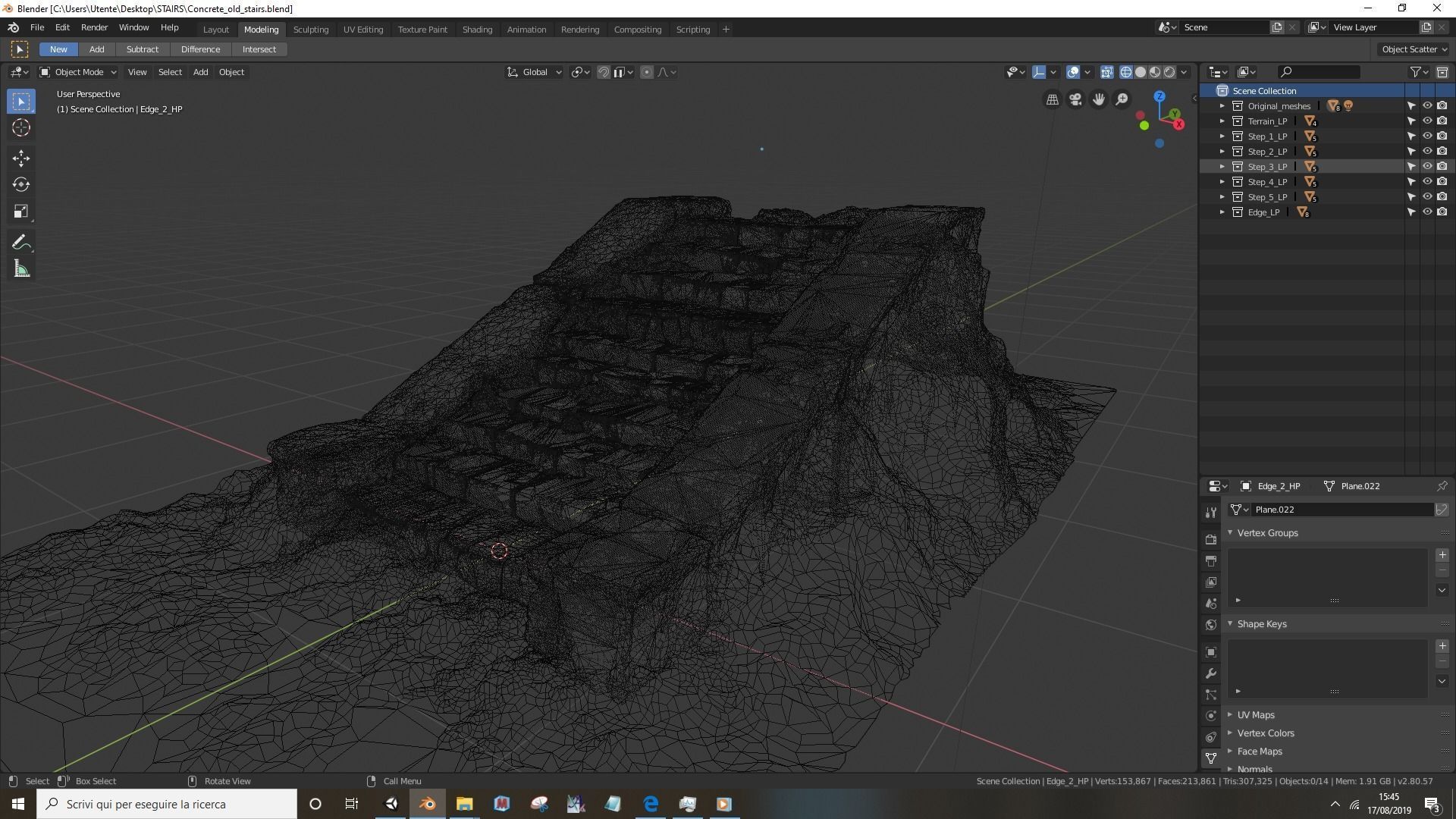Hide Edge_LP collection in viewport

pos(1427,212)
